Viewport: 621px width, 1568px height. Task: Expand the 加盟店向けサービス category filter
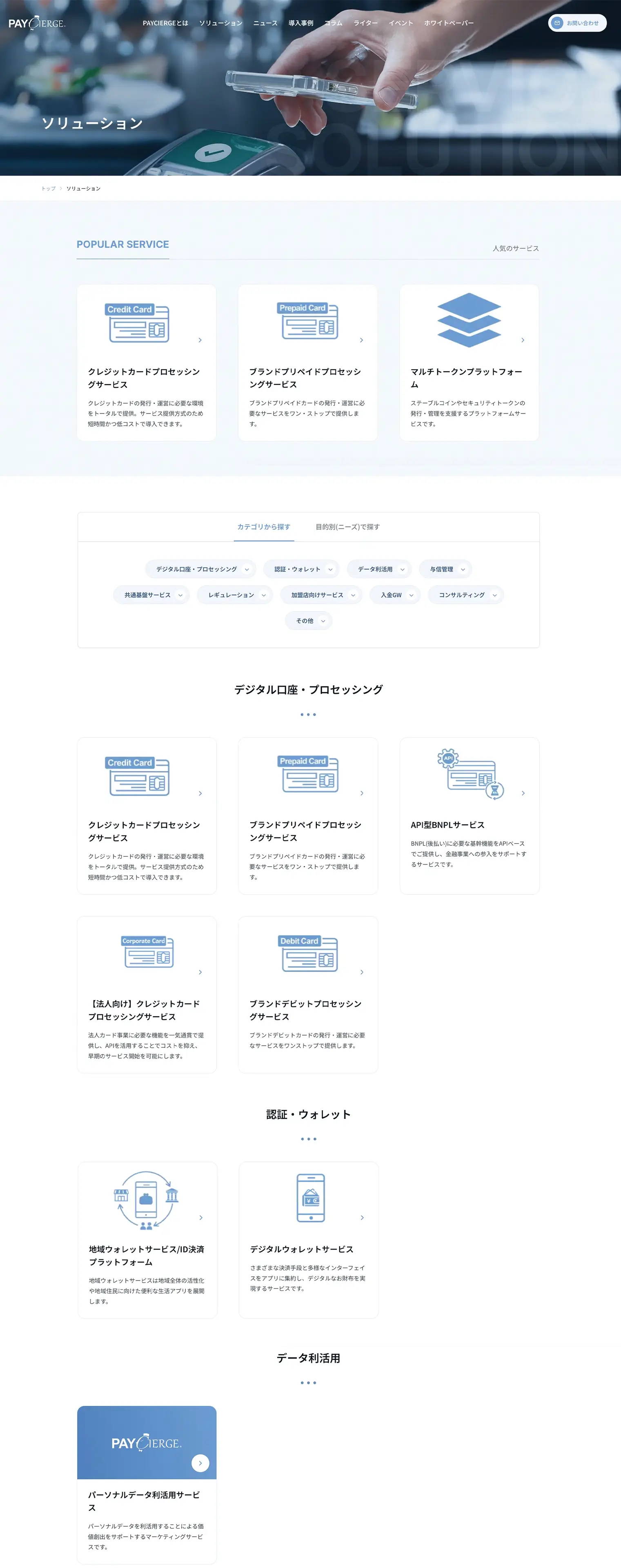click(321, 595)
